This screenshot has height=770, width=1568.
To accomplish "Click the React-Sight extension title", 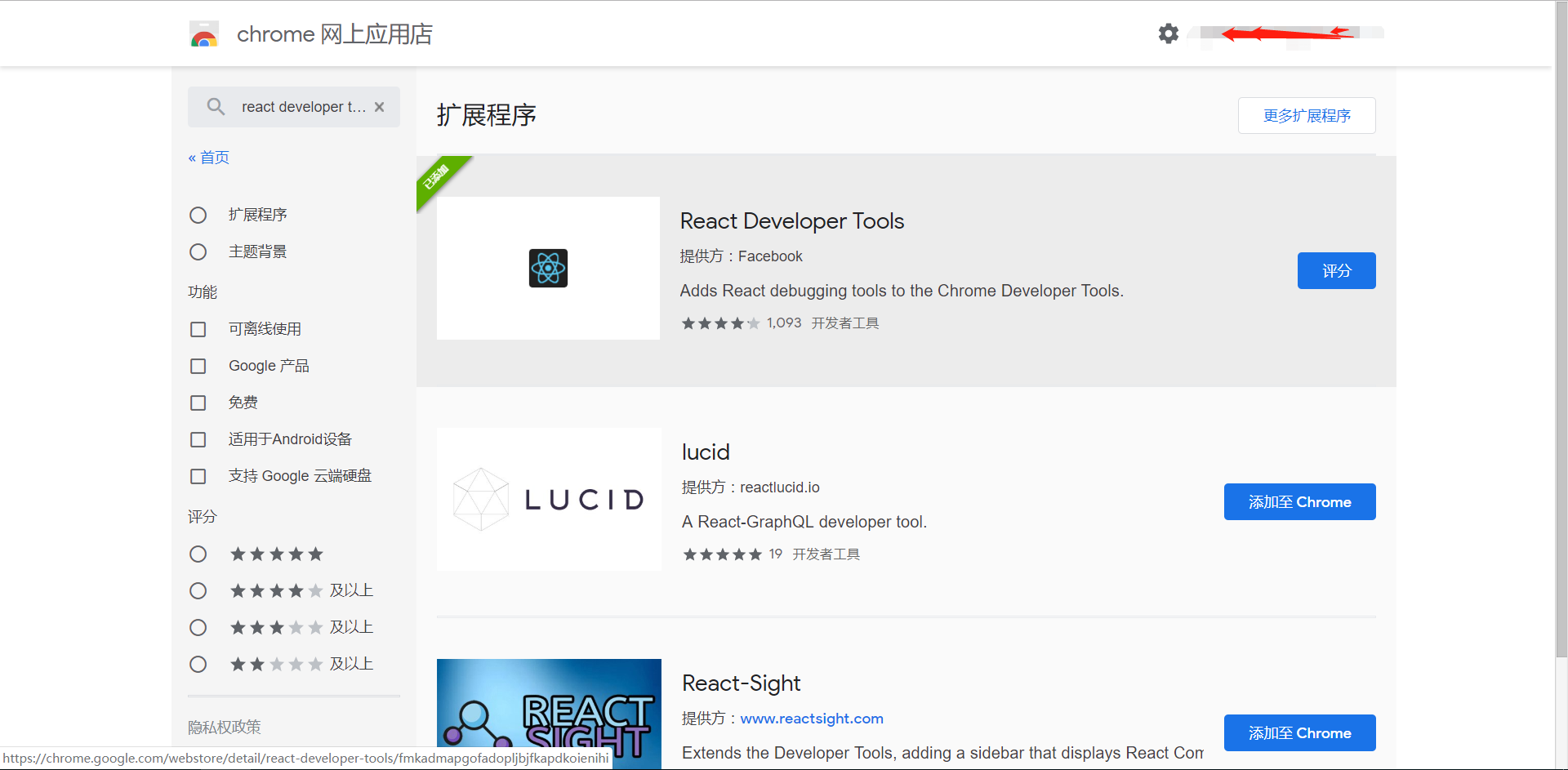I will tap(742, 683).
